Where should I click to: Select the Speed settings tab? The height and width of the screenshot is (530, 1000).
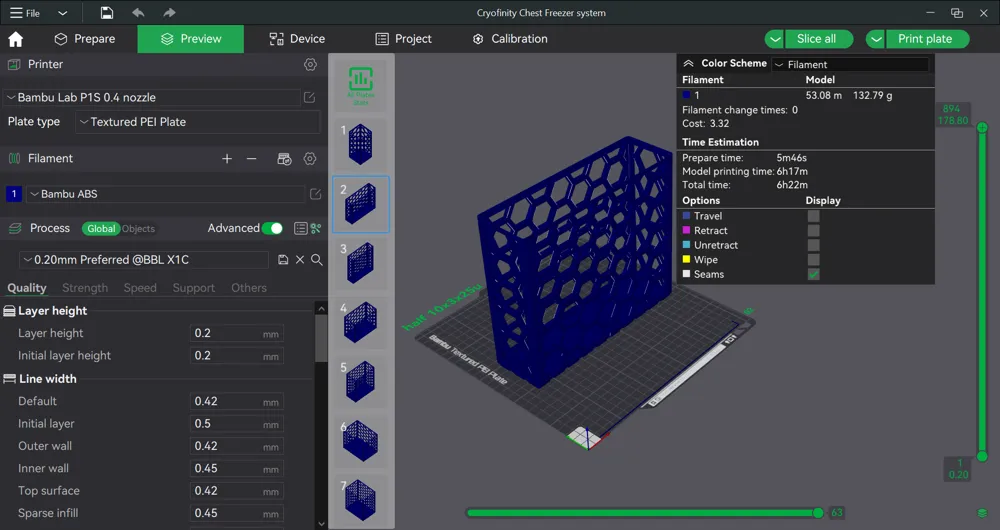tap(140, 288)
